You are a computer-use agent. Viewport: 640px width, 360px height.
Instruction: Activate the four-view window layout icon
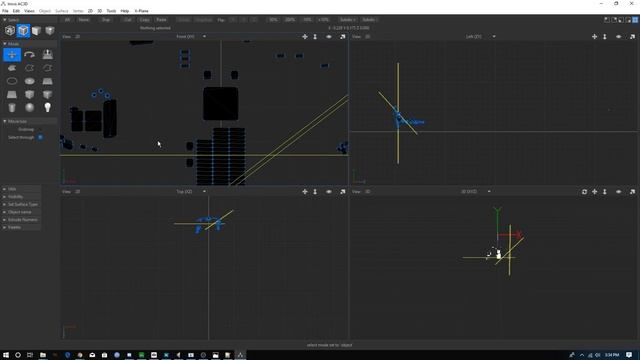click(x=635, y=20)
